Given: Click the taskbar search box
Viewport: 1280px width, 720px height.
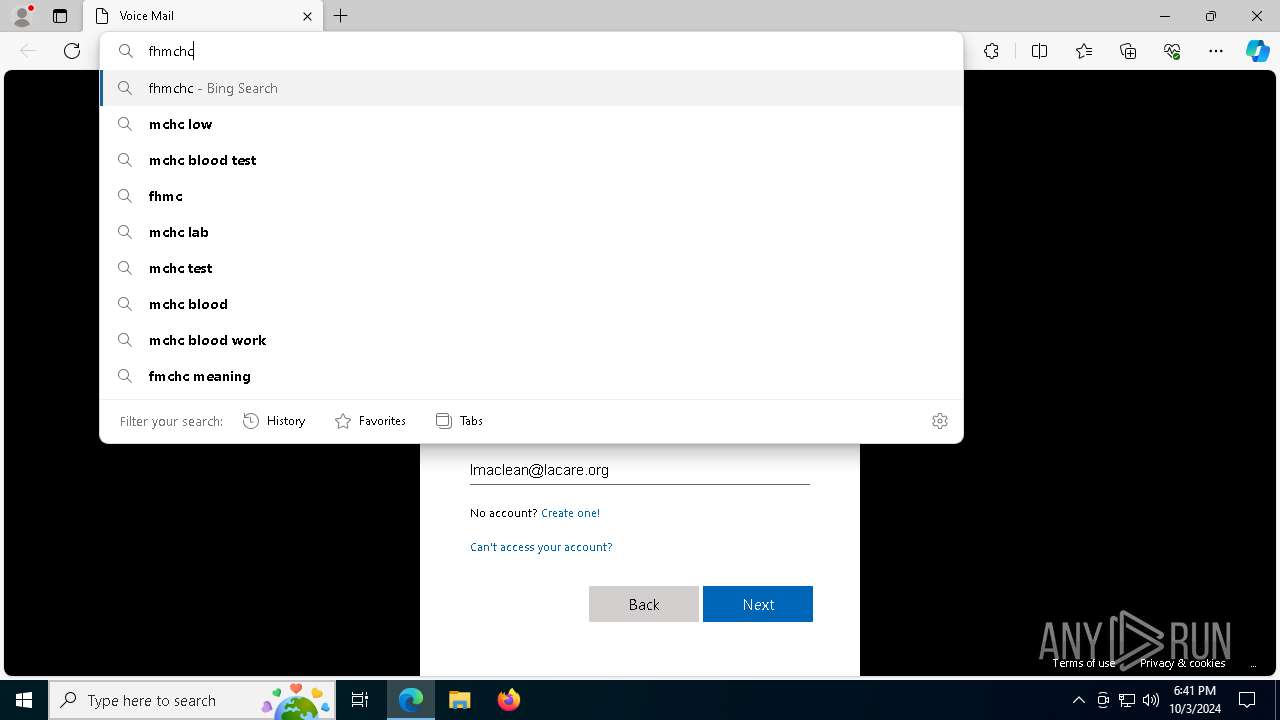Looking at the screenshot, I should [192, 700].
